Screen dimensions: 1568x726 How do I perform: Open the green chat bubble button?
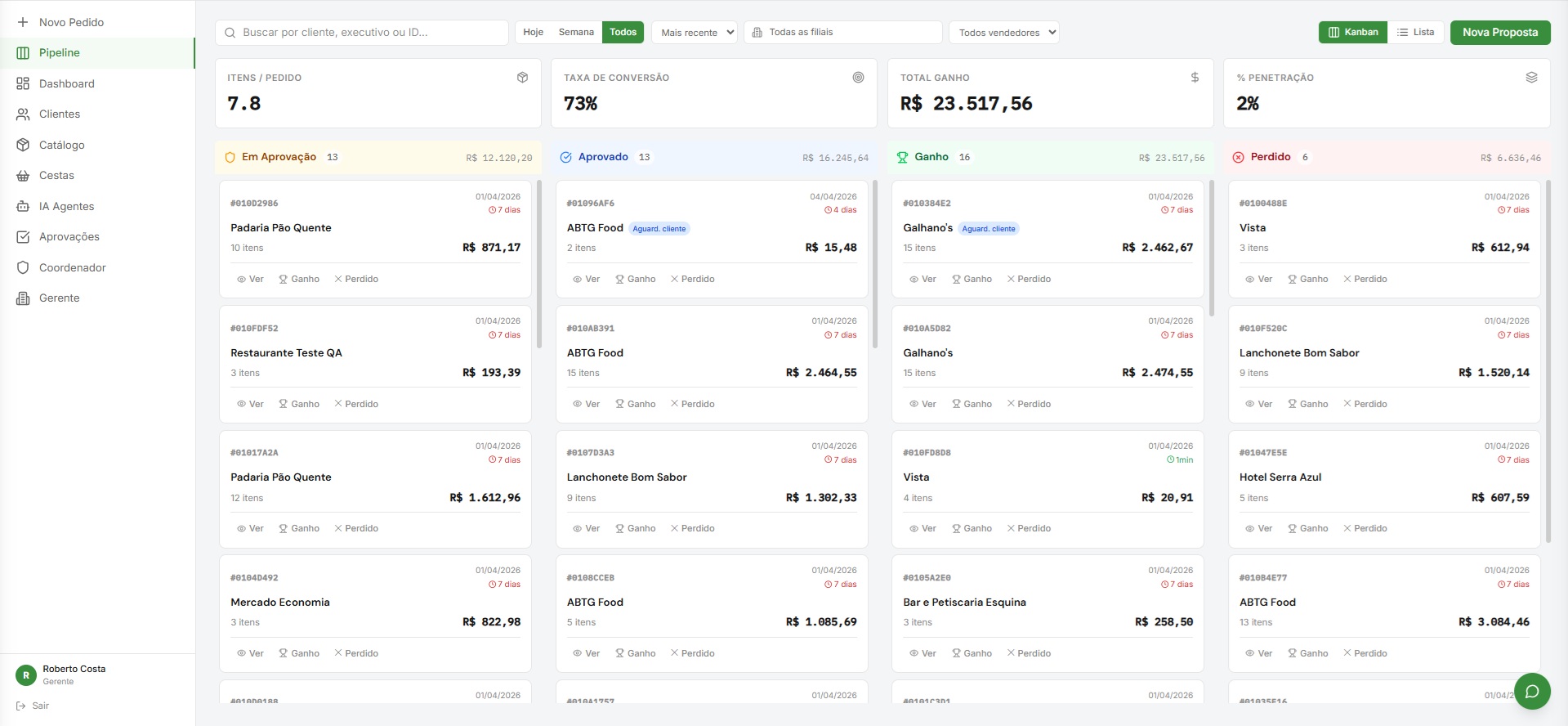click(1532, 691)
